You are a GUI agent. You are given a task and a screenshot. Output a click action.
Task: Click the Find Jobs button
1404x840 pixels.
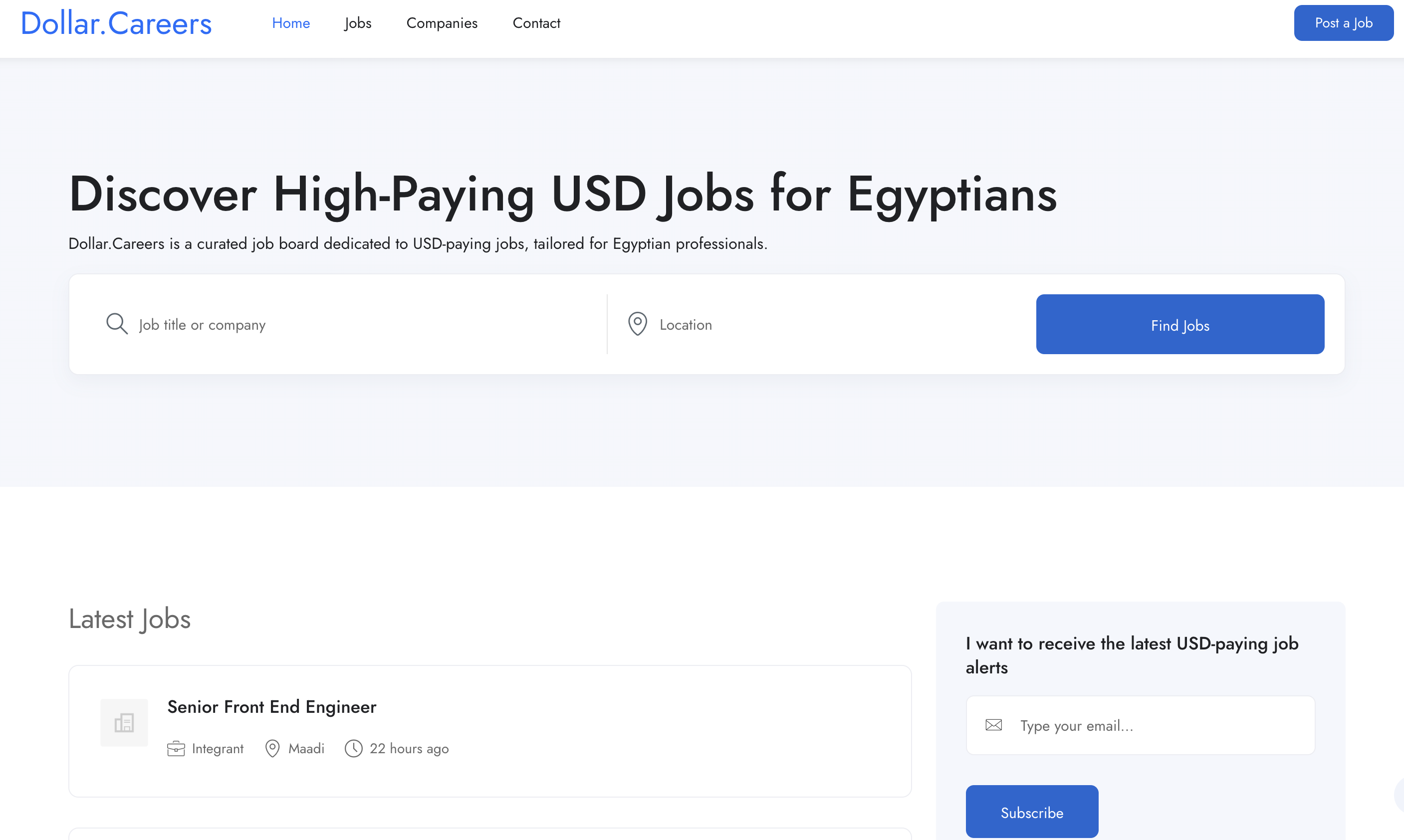(x=1180, y=324)
